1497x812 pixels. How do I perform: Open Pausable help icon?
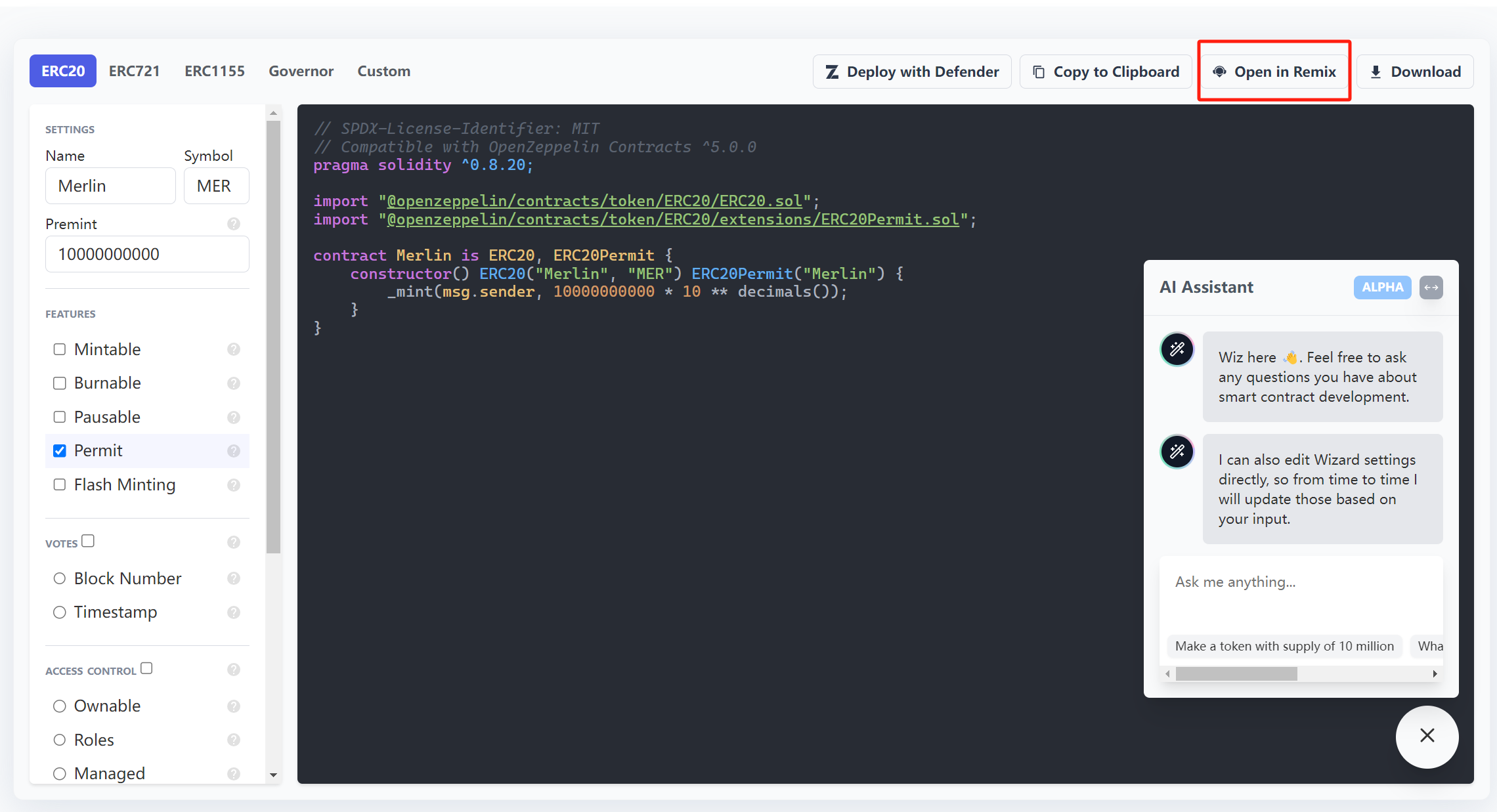pos(234,417)
